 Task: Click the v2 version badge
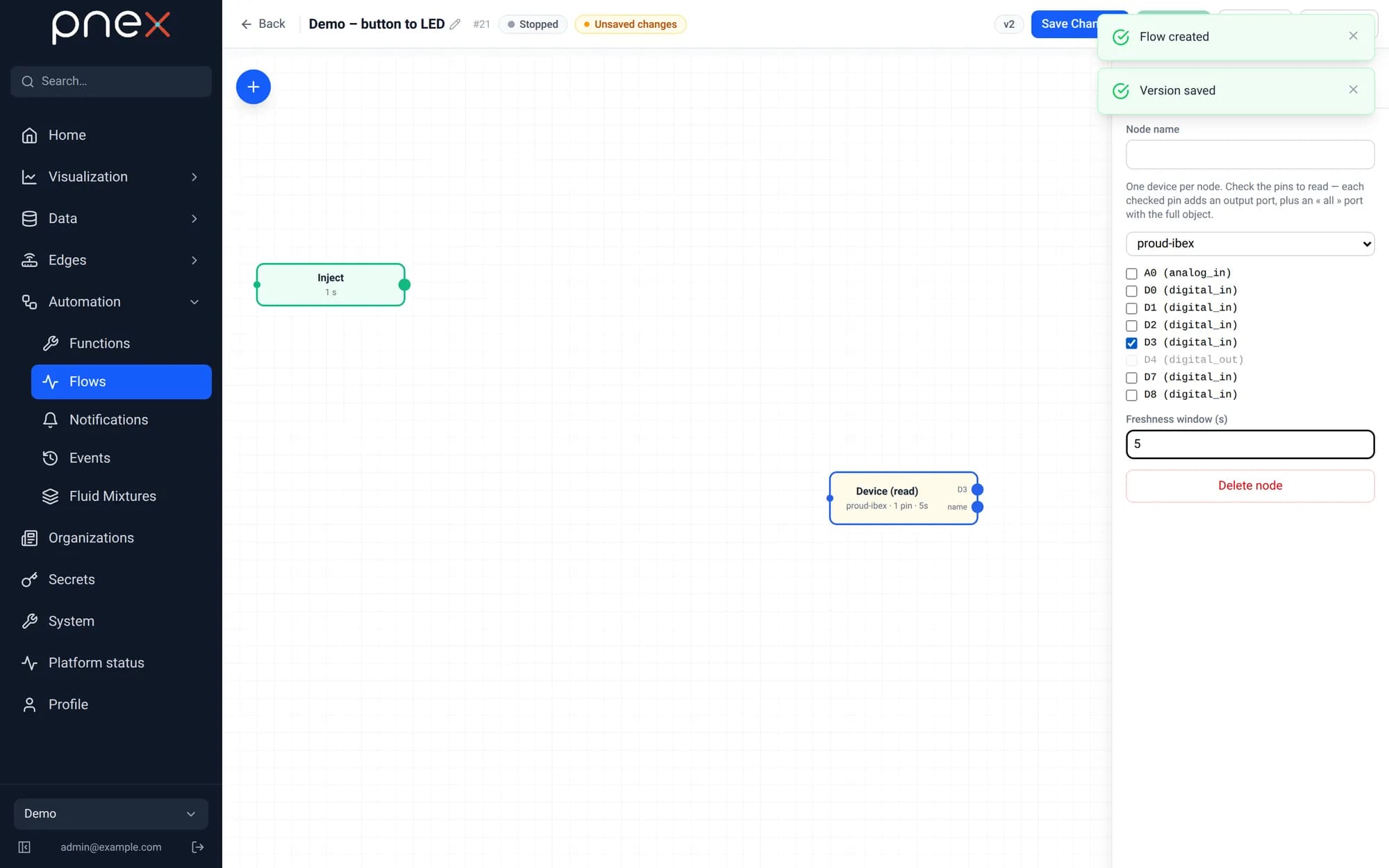[1009, 24]
